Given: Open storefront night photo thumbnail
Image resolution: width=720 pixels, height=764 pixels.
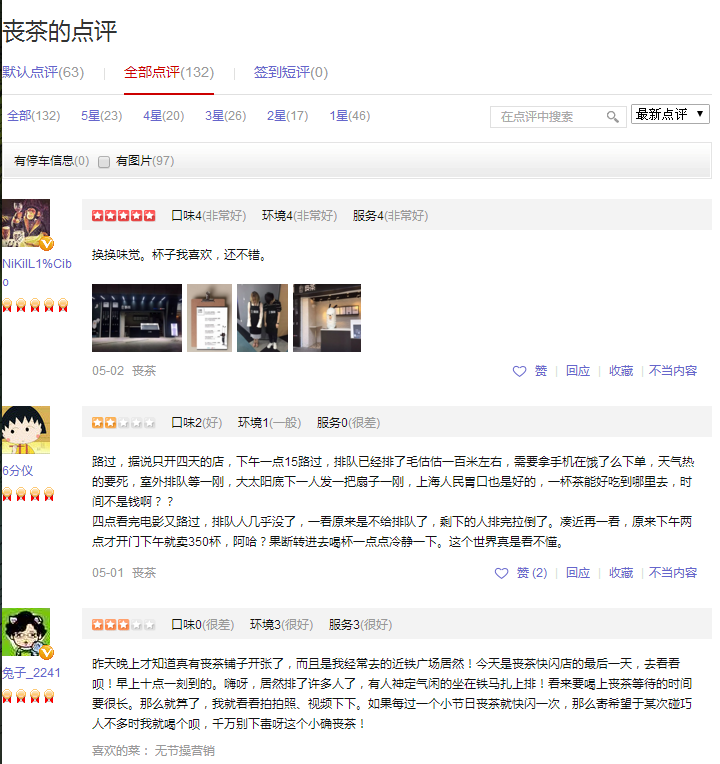Looking at the screenshot, I should click(x=137, y=318).
